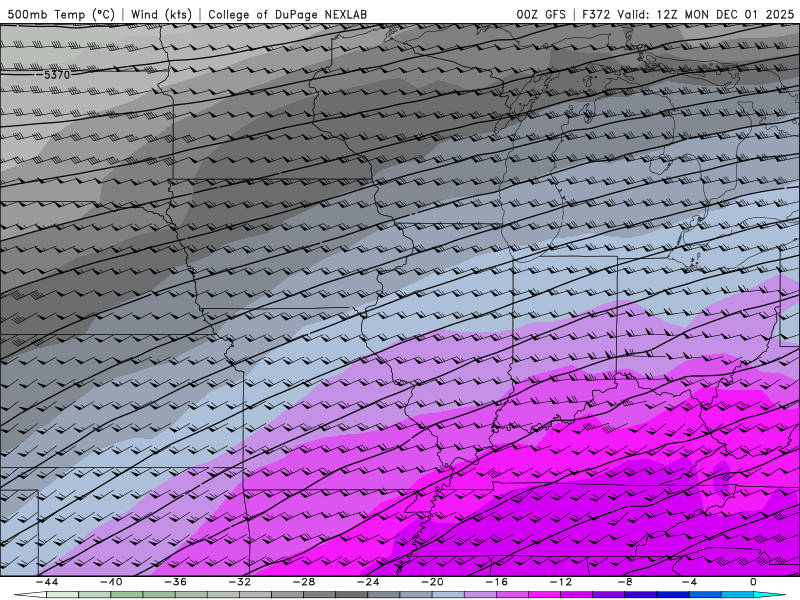
Task: Select the magenta swatch left of -12
Action: tap(545, 595)
